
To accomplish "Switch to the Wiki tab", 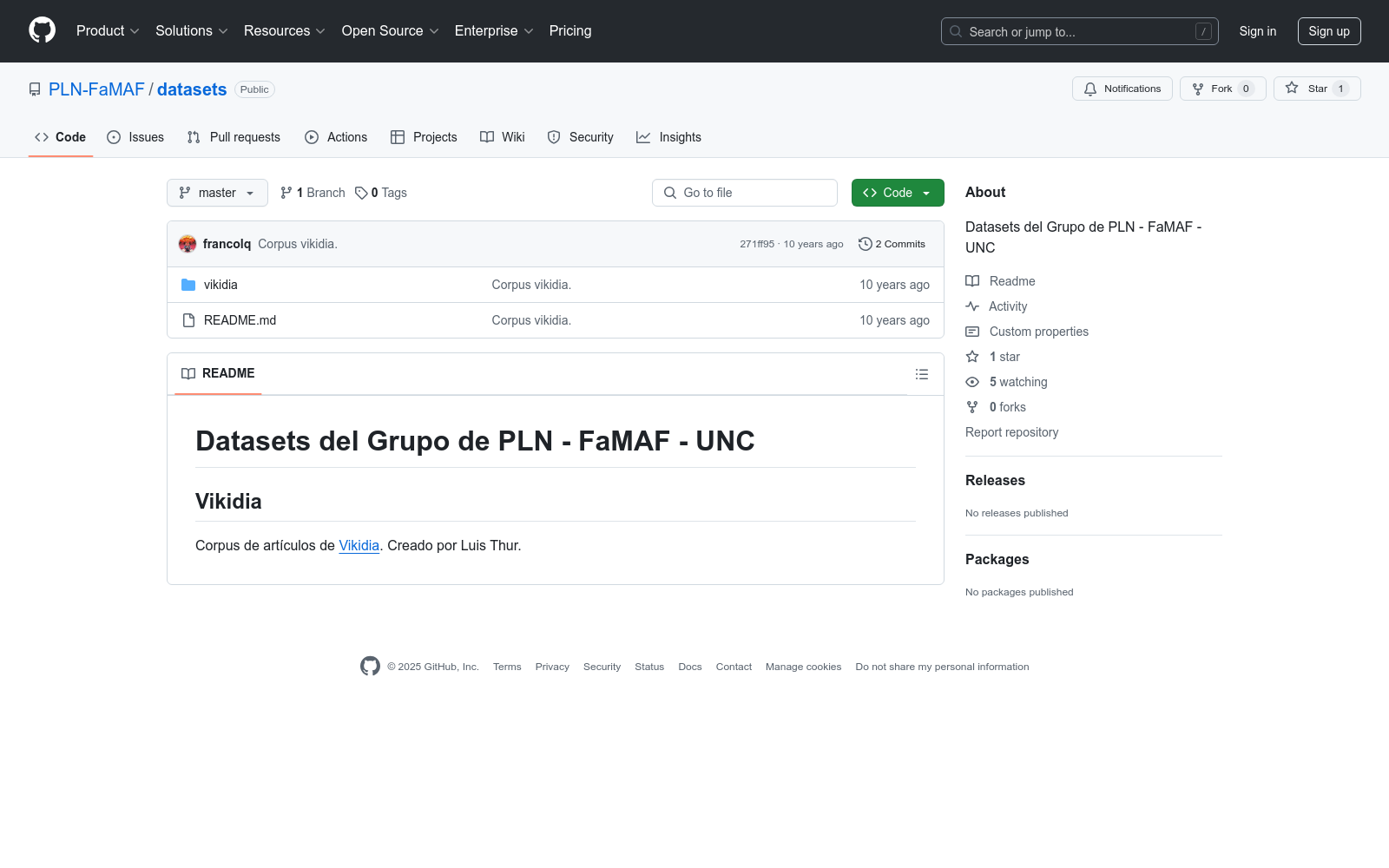I will pos(503,137).
